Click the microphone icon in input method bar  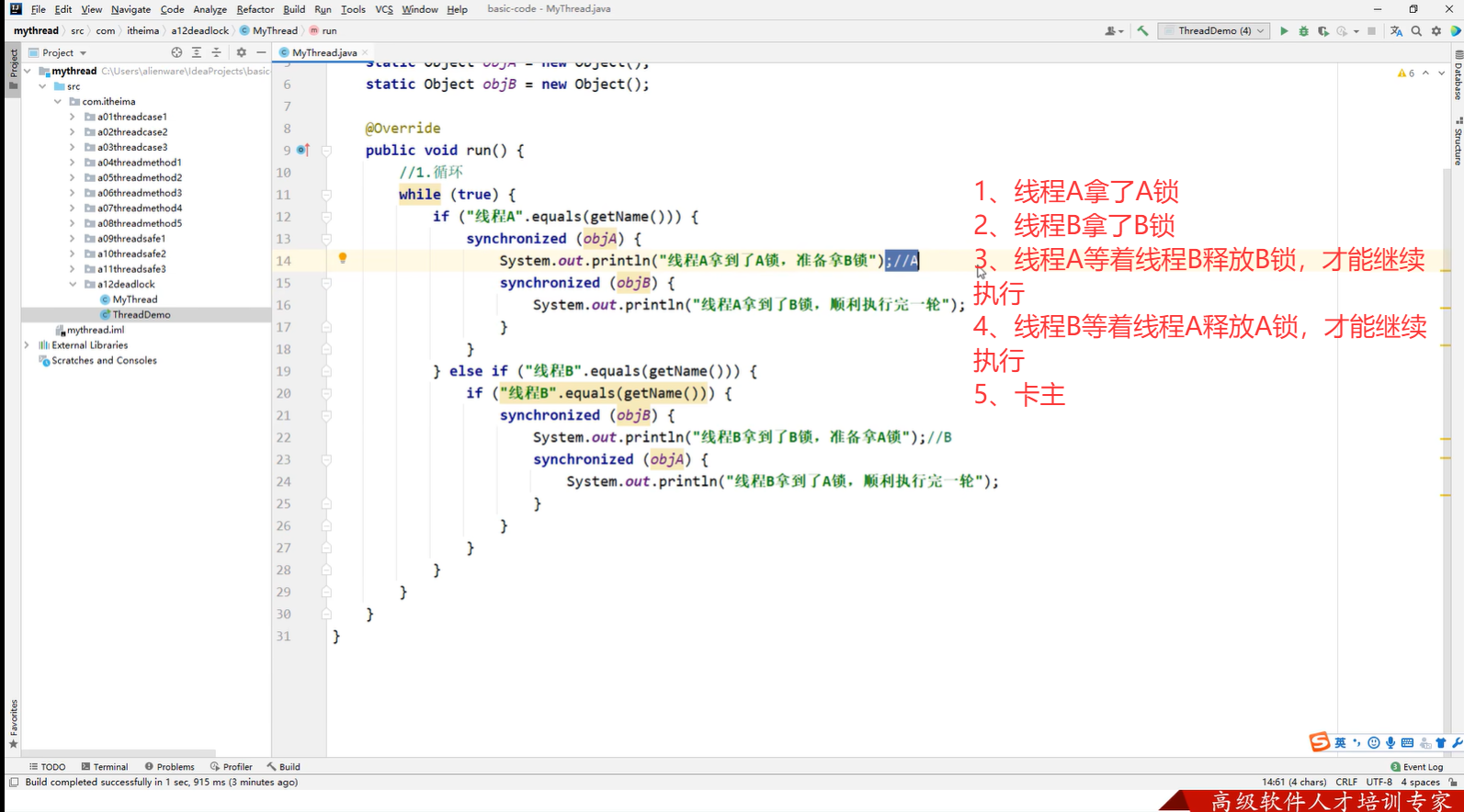1390,743
